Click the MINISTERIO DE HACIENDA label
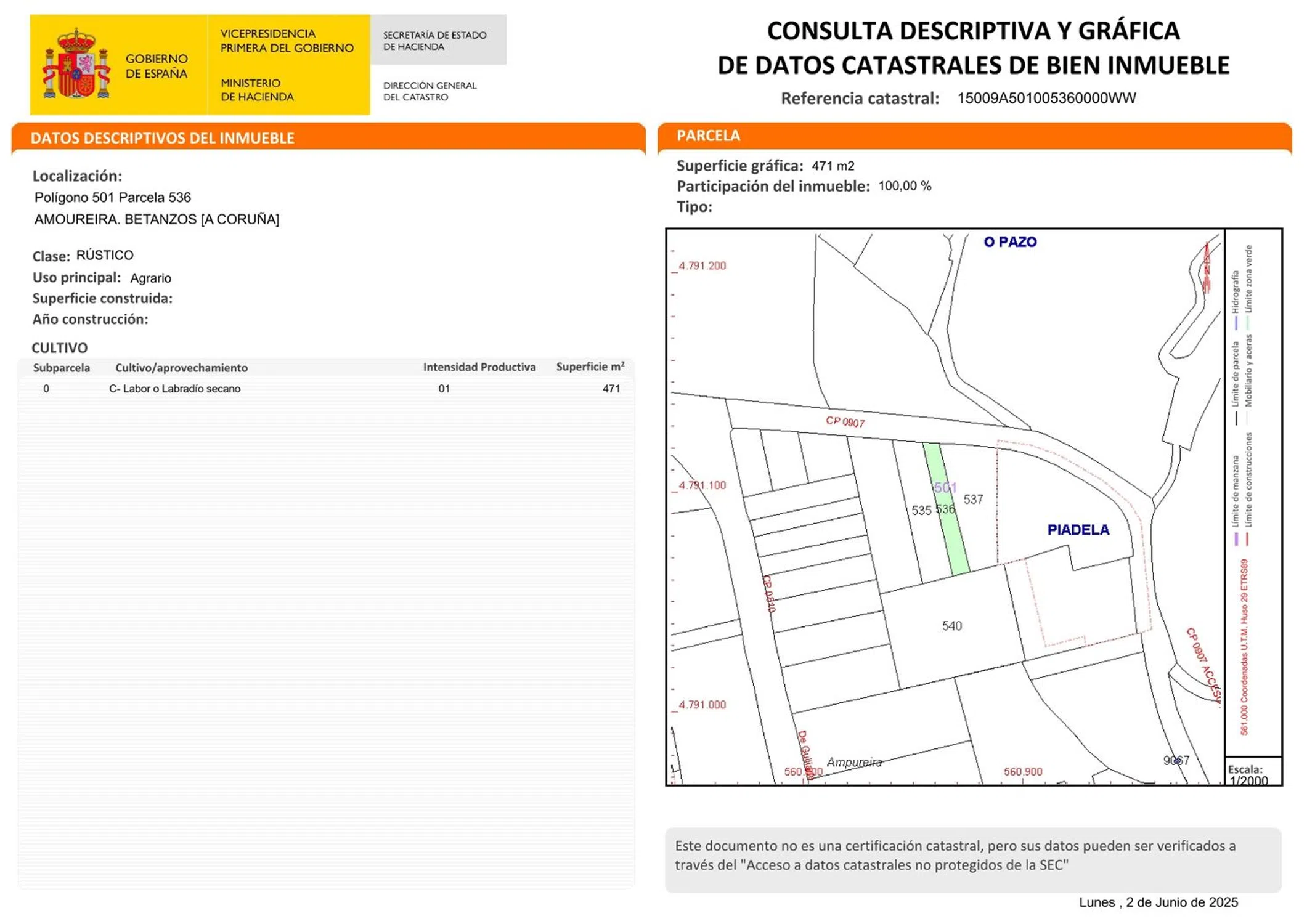Image resolution: width=1307 pixels, height=924 pixels. point(257,90)
